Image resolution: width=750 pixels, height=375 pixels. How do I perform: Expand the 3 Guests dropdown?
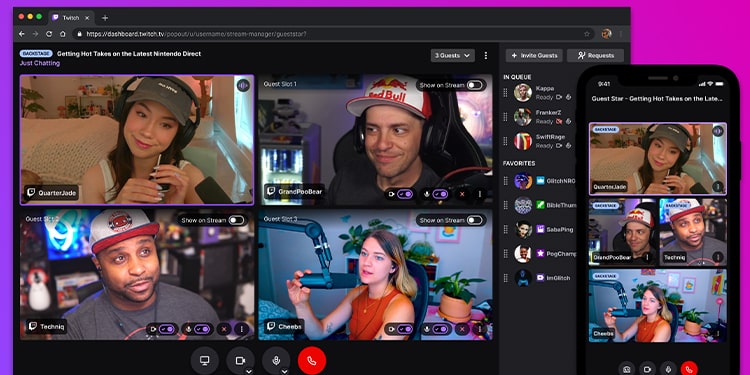click(452, 55)
